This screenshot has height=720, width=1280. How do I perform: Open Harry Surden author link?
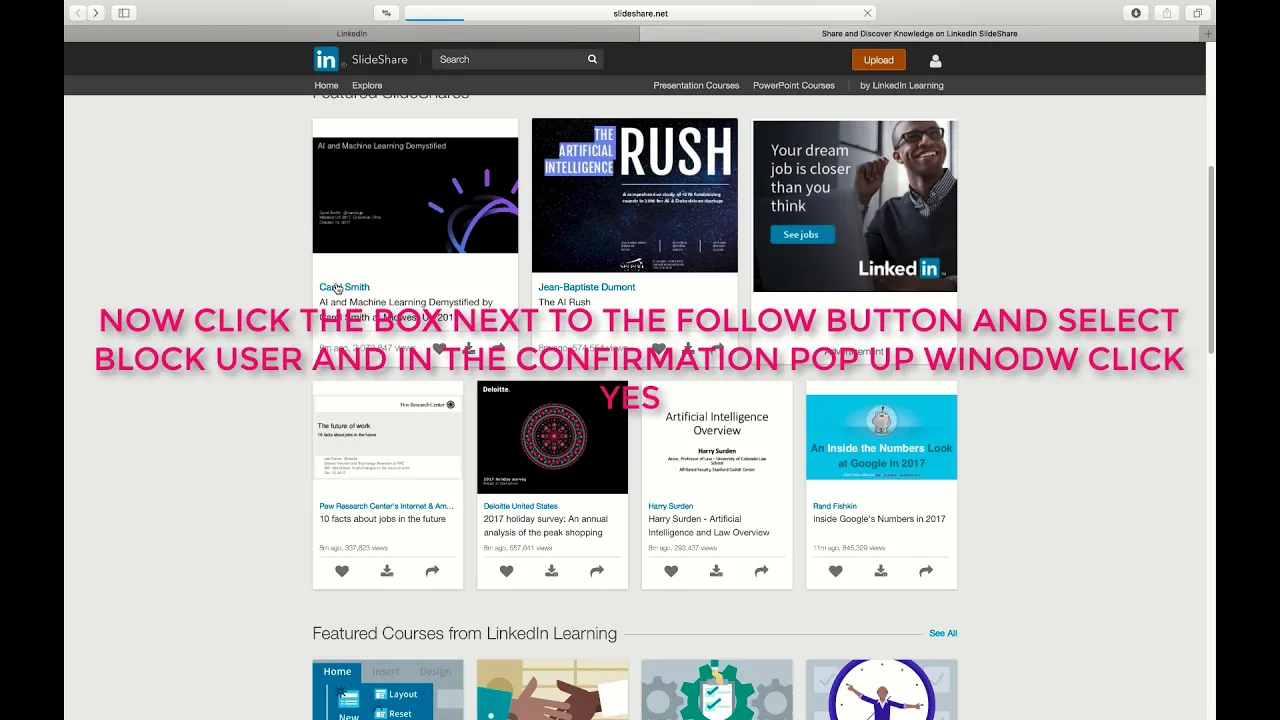pos(670,506)
